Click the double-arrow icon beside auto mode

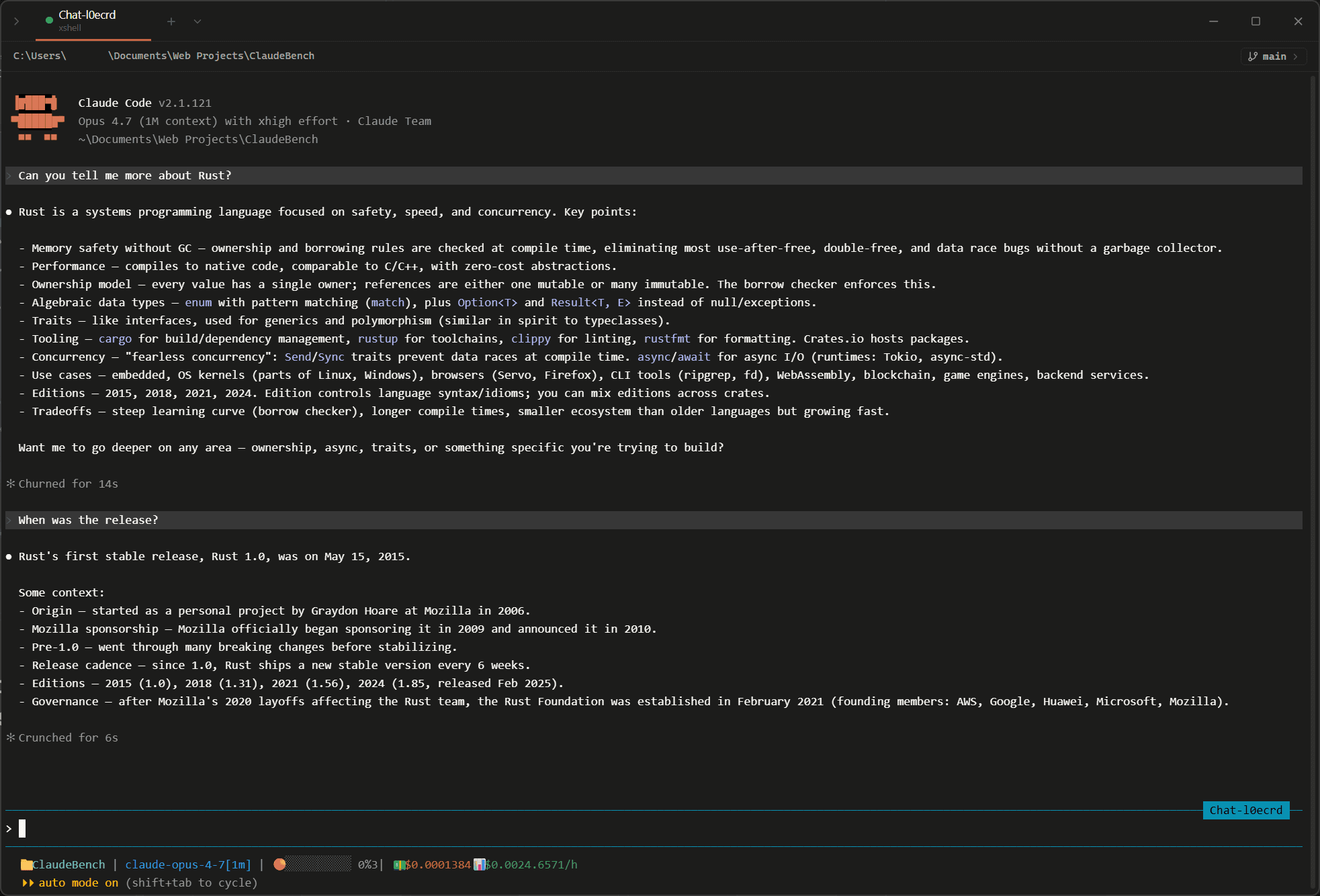pyautogui.click(x=28, y=883)
